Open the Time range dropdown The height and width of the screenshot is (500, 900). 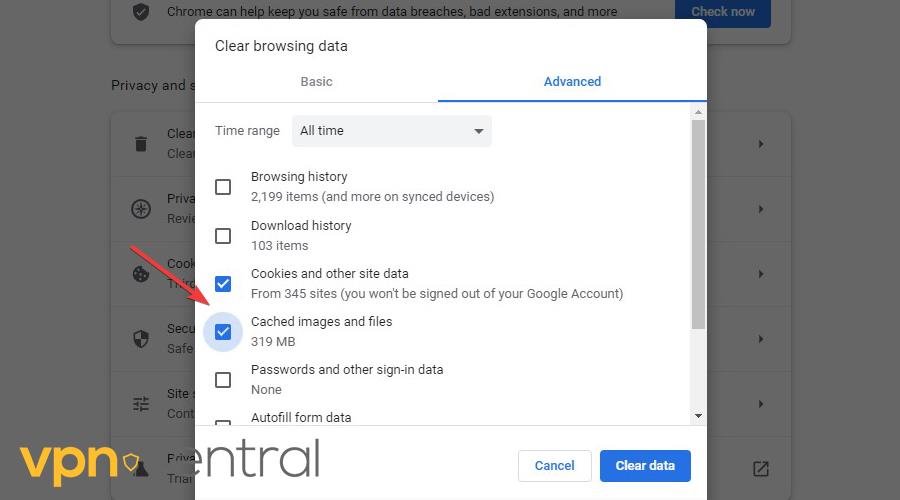[391, 131]
